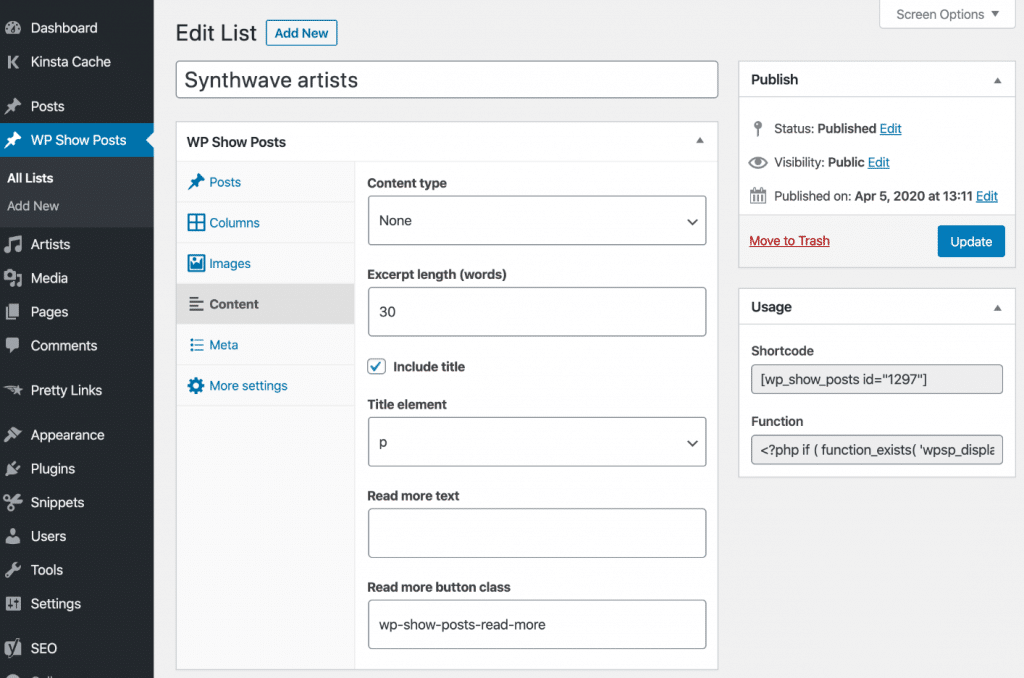The width and height of the screenshot is (1024, 678).
Task: Click the Dashboard gauge icon
Action: 13,28
